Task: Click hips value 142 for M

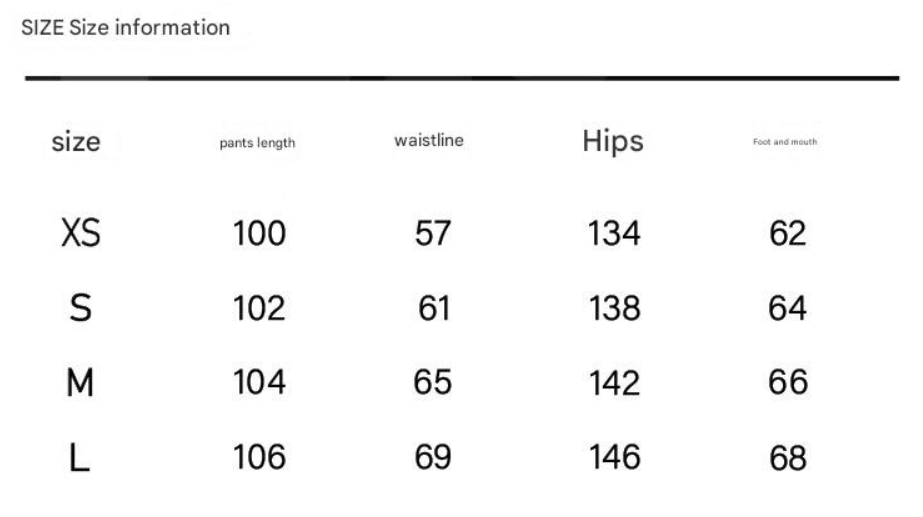Action: (x=614, y=383)
